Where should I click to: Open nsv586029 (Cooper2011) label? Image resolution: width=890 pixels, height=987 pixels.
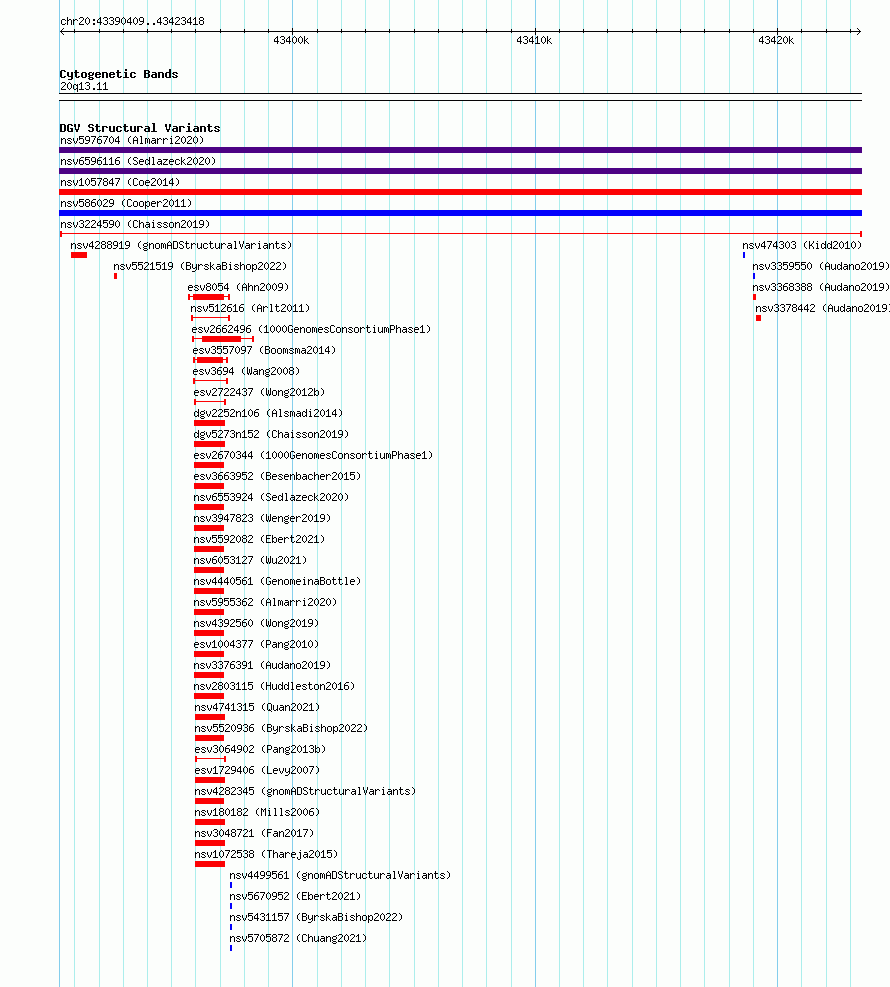pos(126,203)
